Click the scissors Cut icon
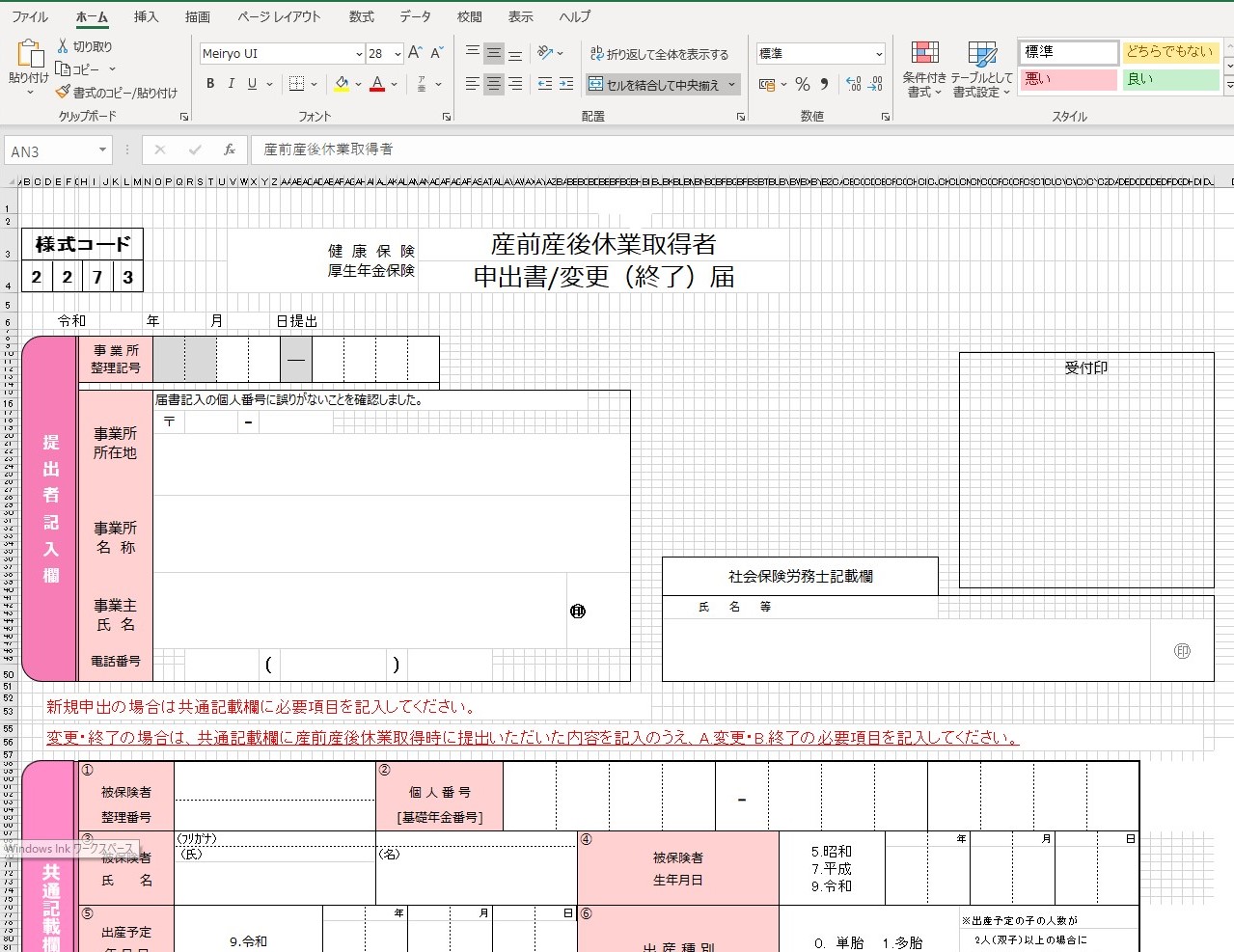 pos(64,46)
